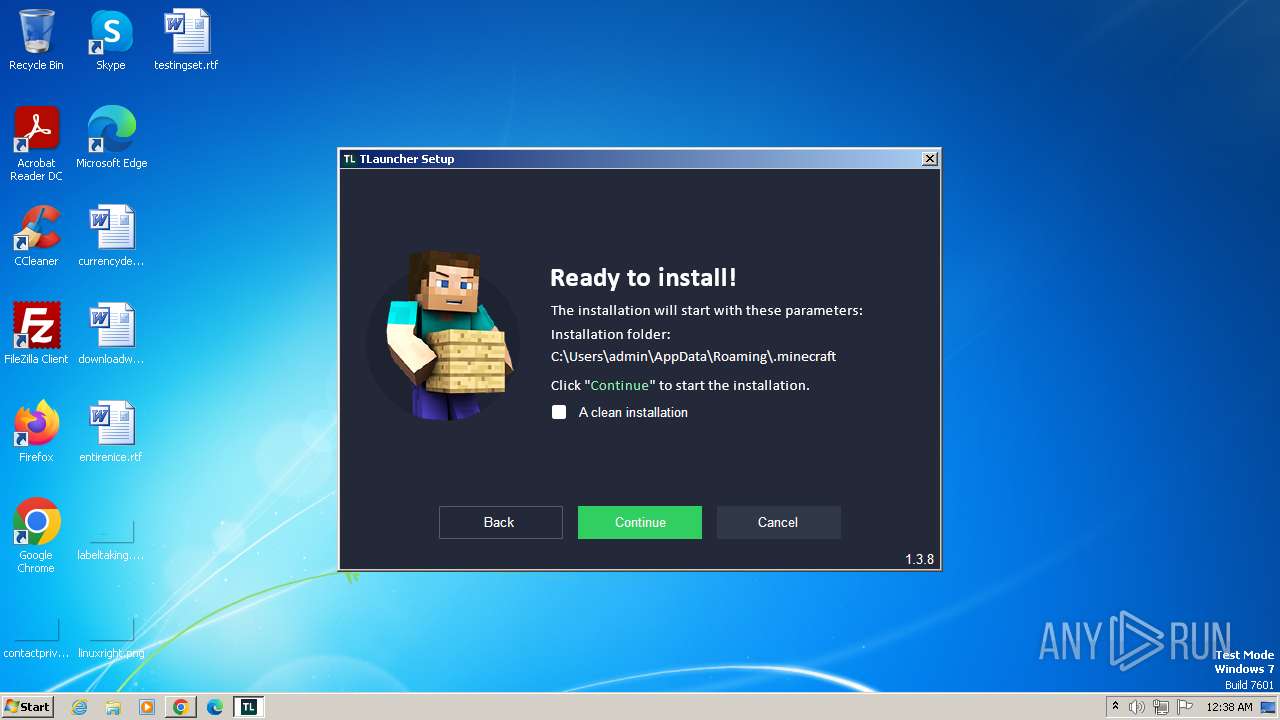The height and width of the screenshot is (720, 1280).
Task: Click the taskbar clock showing 12:38 AM
Action: [x=1229, y=707]
